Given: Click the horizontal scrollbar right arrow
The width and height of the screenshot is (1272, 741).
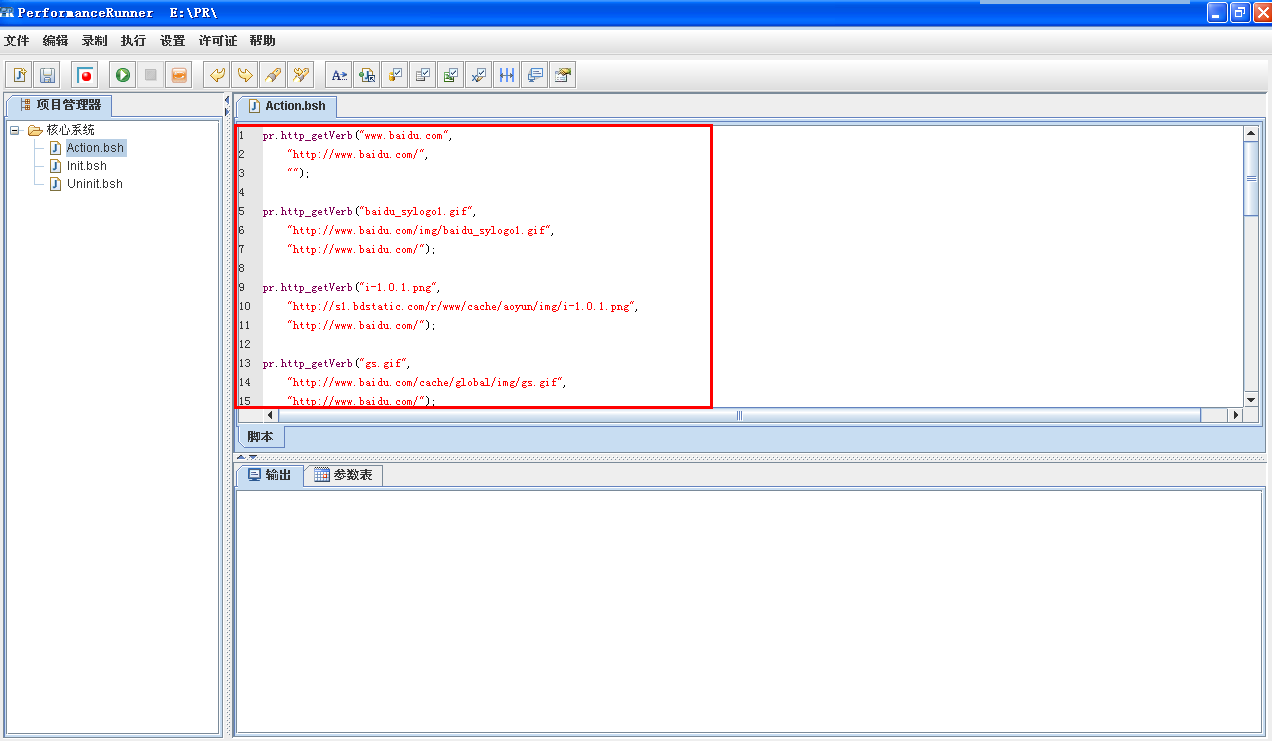Looking at the screenshot, I should 1234,415.
